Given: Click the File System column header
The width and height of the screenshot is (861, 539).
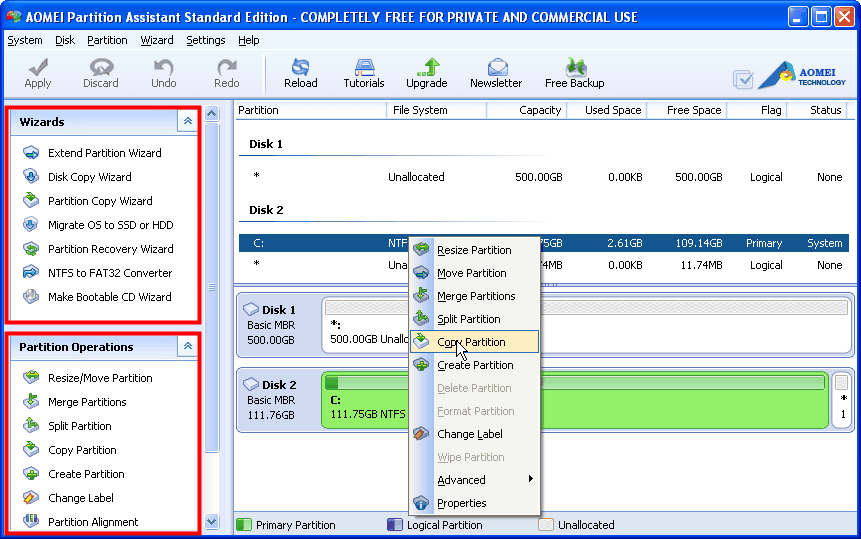Looking at the screenshot, I should click(x=437, y=110).
